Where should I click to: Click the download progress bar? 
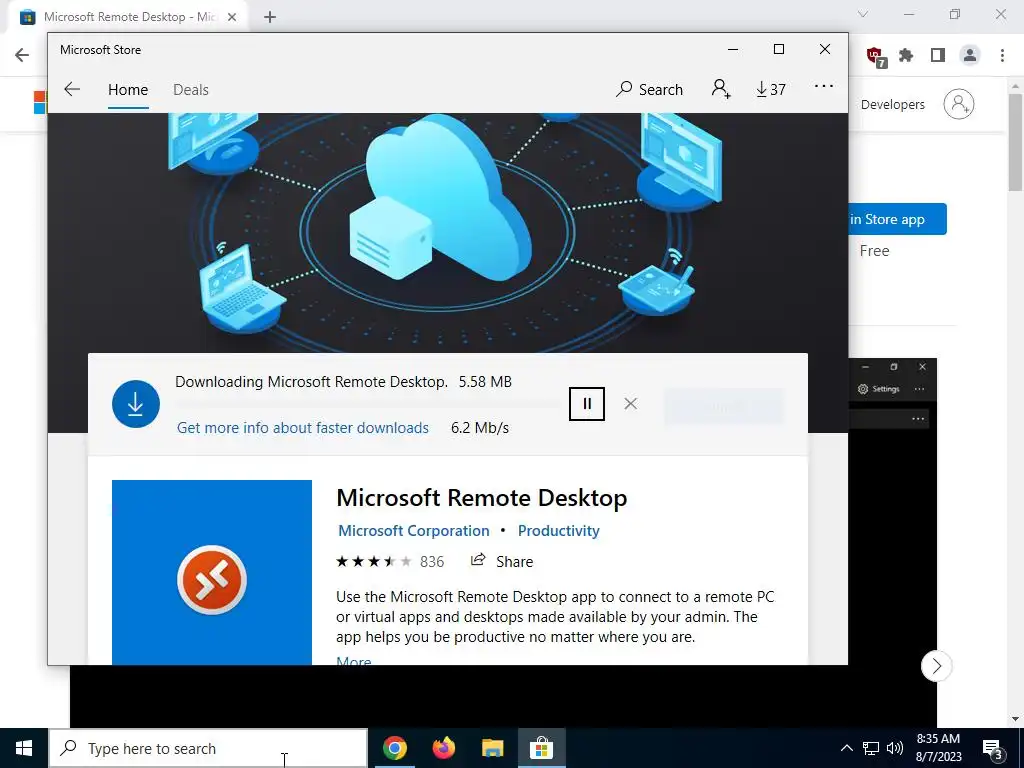click(x=368, y=404)
